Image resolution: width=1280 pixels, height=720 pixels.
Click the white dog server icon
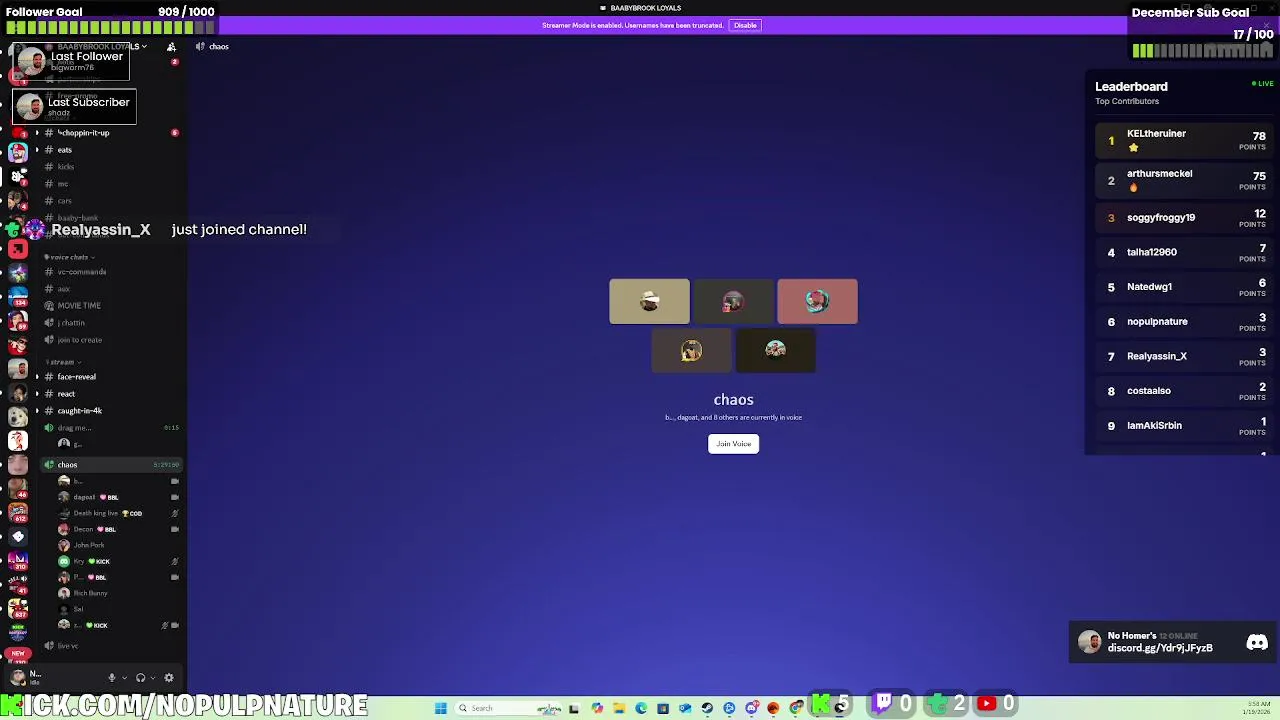[x=18, y=416]
